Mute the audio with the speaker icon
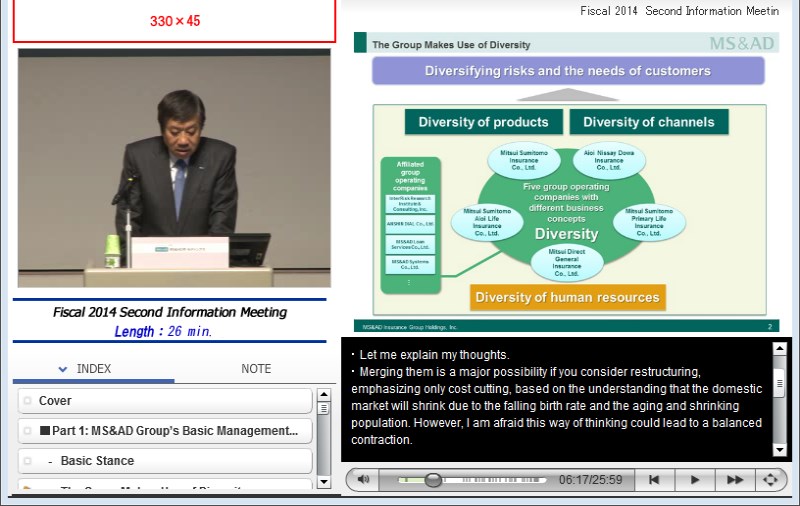The height and width of the screenshot is (506, 800). pyautogui.click(x=363, y=480)
